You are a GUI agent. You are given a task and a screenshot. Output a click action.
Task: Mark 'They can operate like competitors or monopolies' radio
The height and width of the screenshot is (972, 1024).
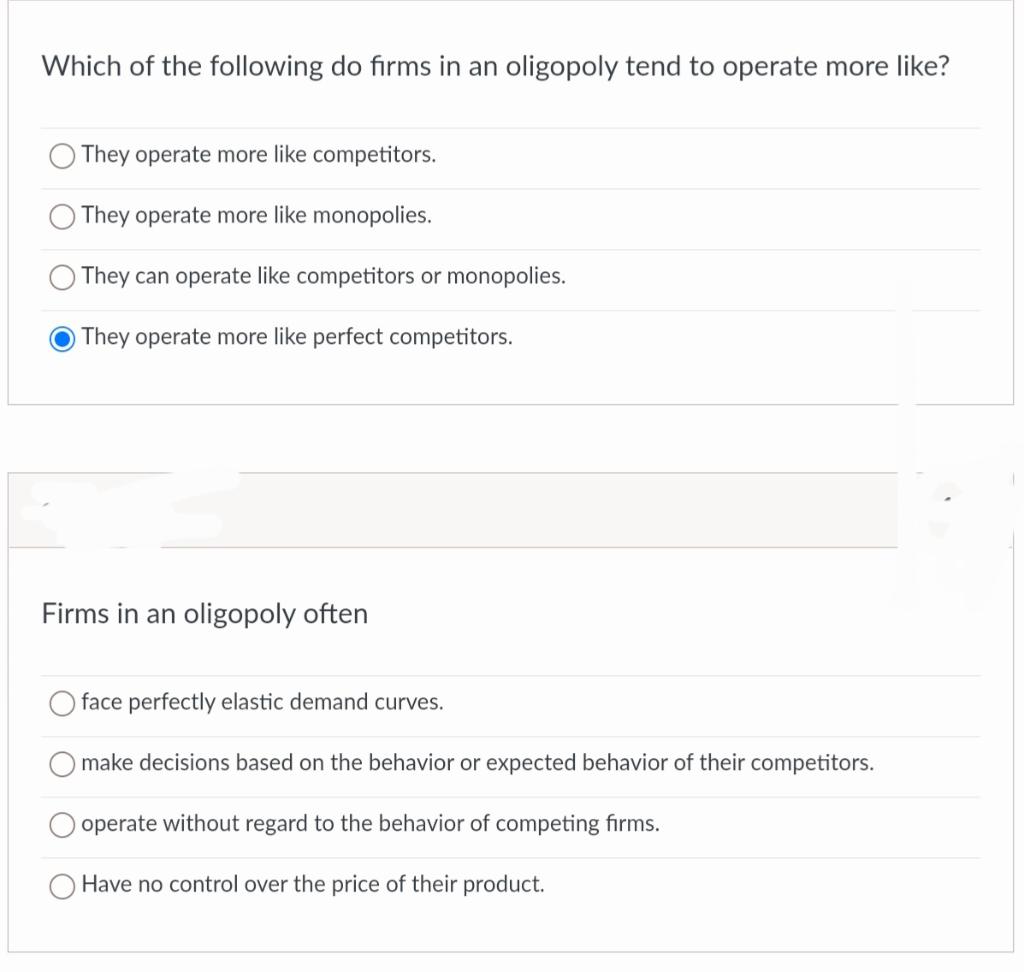[62, 277]
